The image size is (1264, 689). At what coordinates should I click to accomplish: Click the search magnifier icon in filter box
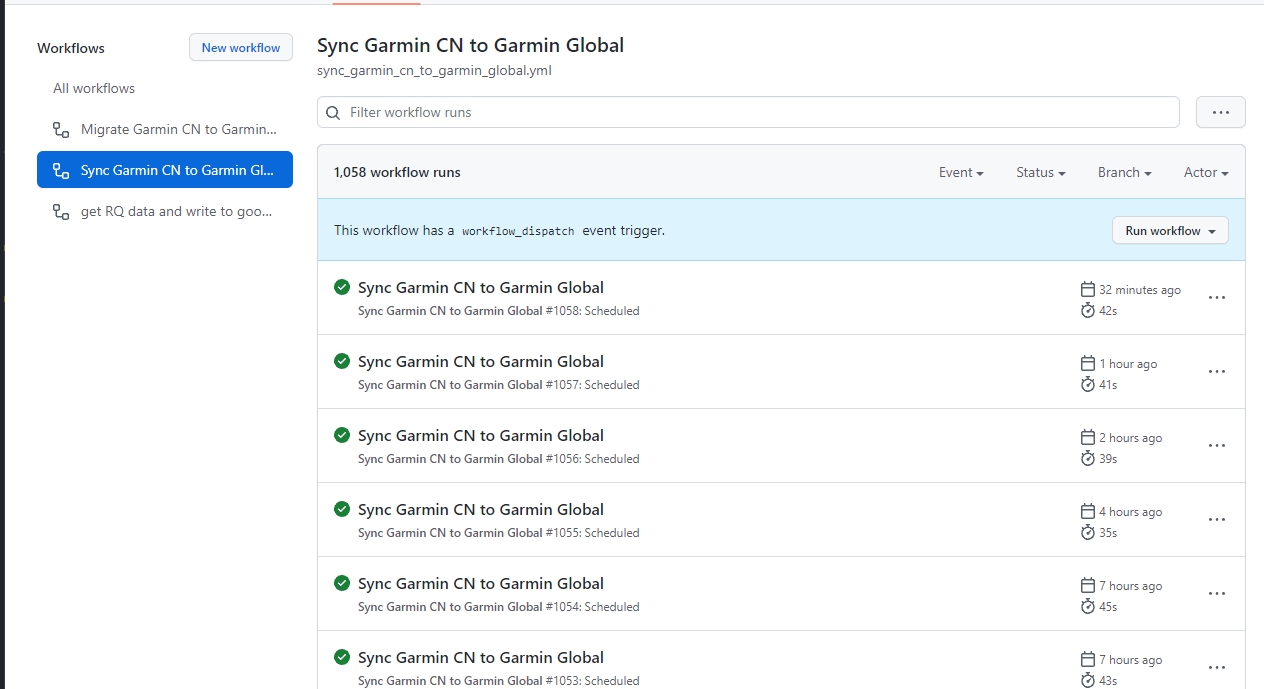pos(333,112)
